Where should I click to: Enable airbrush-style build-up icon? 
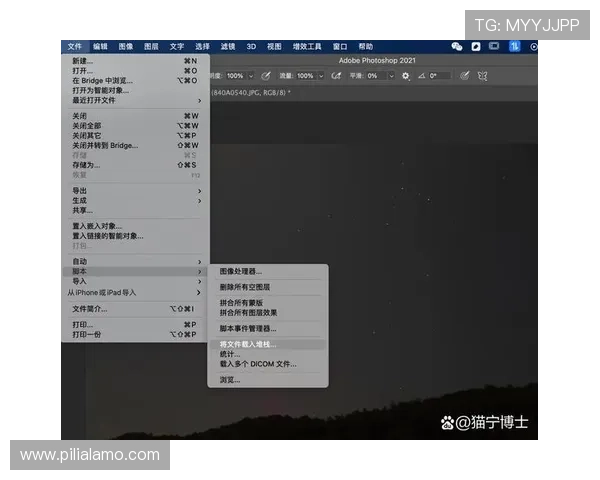click(336, 76)
